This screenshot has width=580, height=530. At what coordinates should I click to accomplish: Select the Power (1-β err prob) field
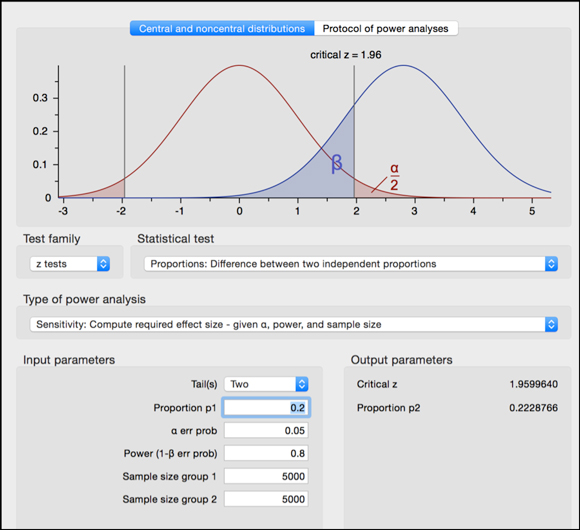point(266,453)
